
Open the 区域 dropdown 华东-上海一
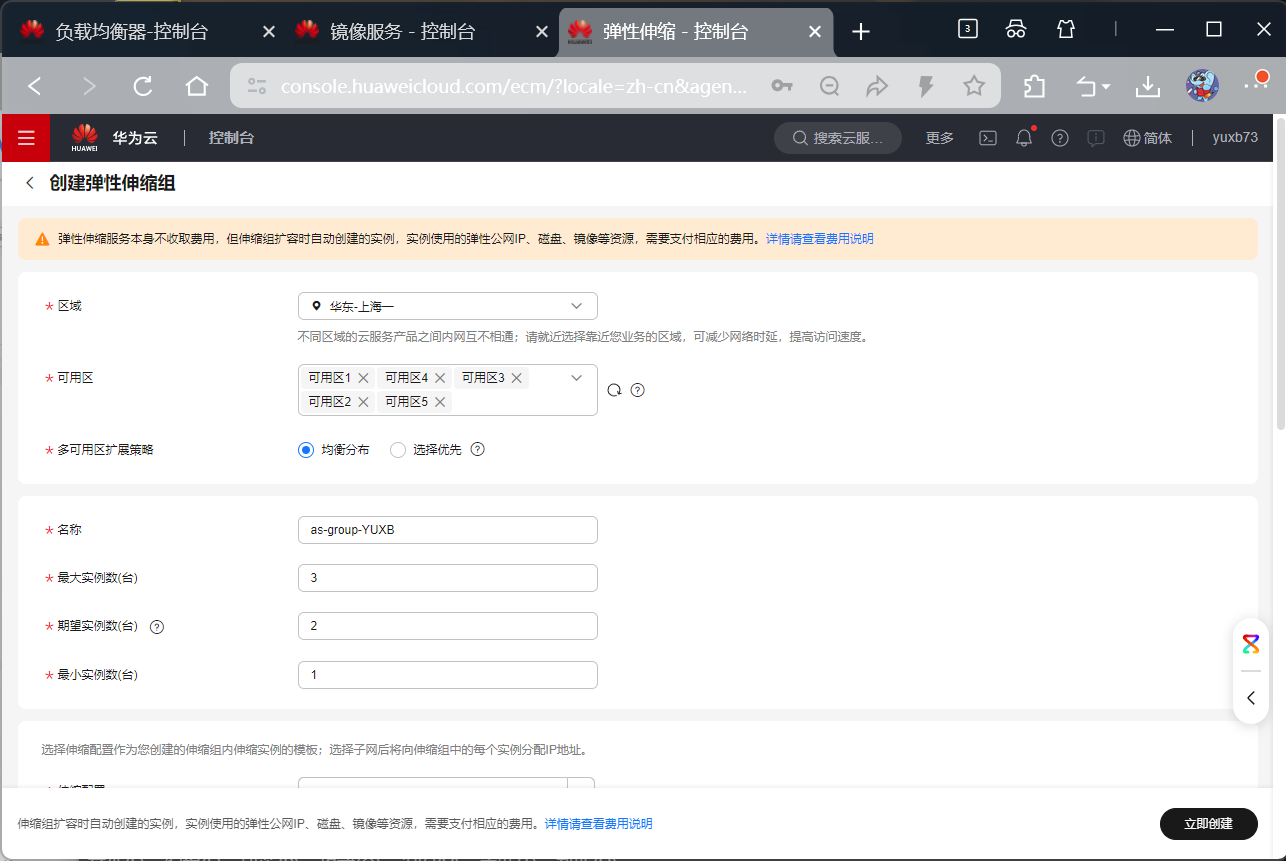[448, 306]
